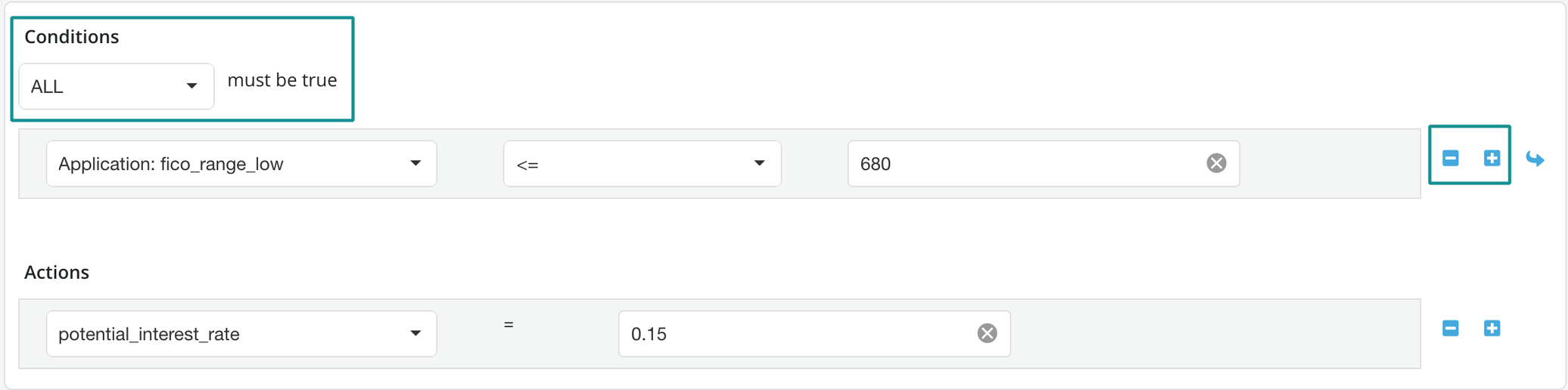The image size is (1568, 390).
Task: Click the equals sign in action row
Action: tap(509, 324)
